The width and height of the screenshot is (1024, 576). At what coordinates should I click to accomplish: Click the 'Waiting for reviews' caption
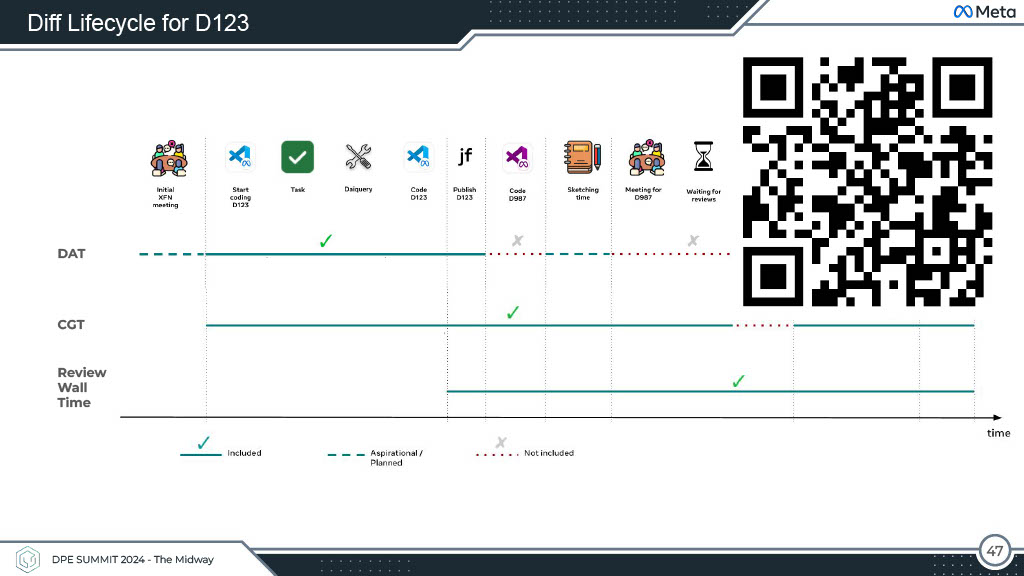click(x=703, y=196)
